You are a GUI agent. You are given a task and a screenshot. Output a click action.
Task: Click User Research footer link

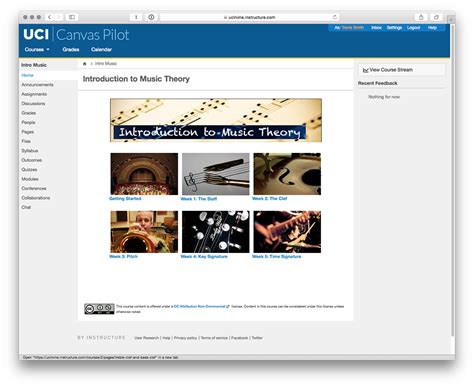tap(146, 338)
